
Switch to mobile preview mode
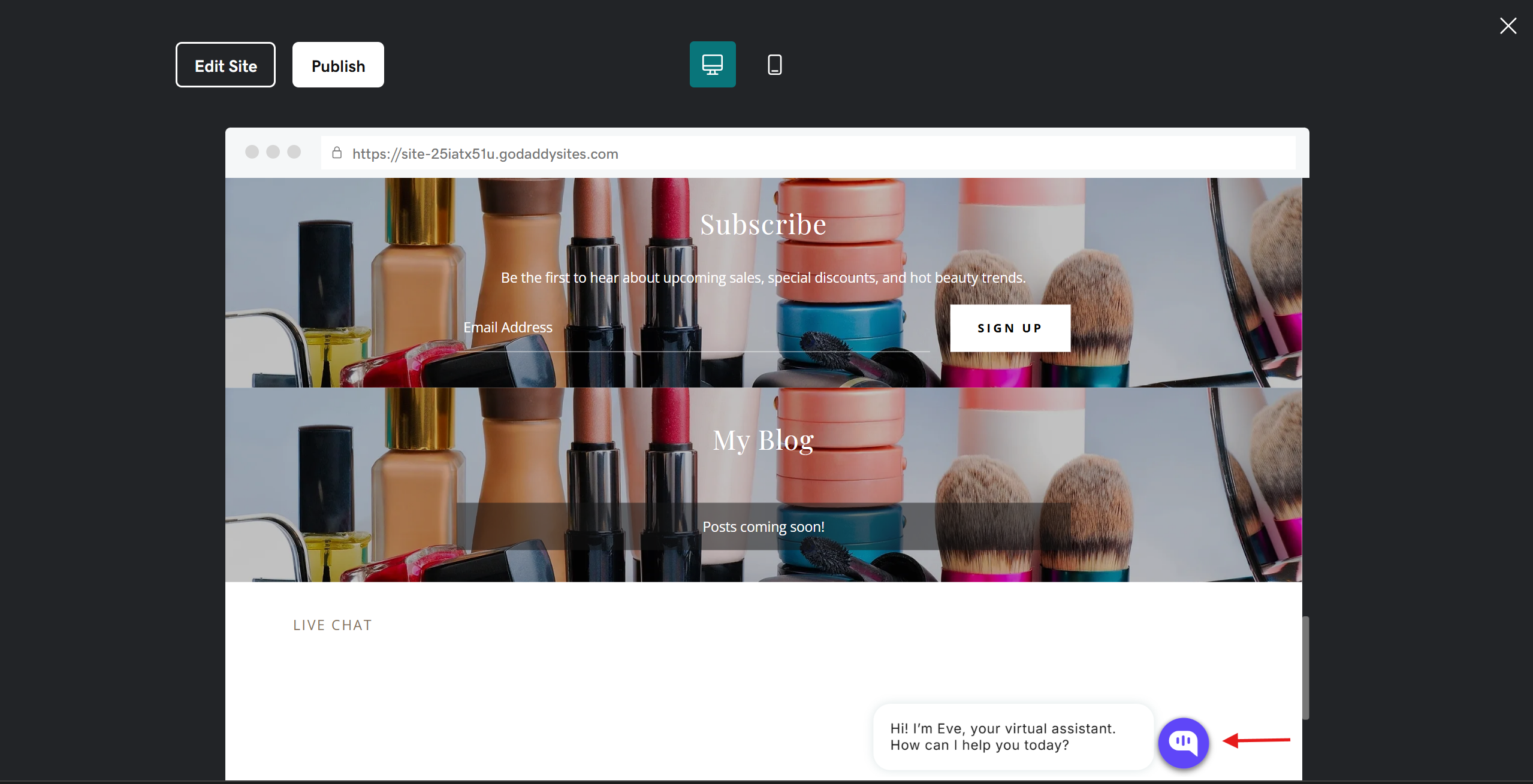point(774,65)
